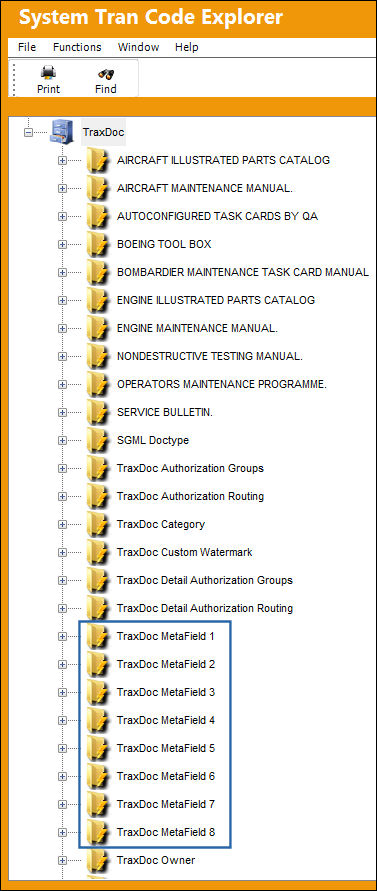Click the TraxDoc Detail Authorization Groups folder icon

pos(98,580)
